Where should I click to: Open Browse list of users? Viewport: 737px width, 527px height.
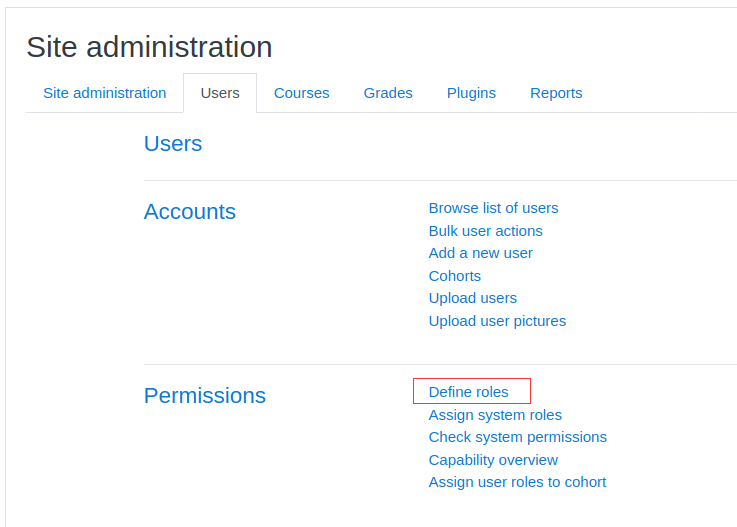pos(493,208)
